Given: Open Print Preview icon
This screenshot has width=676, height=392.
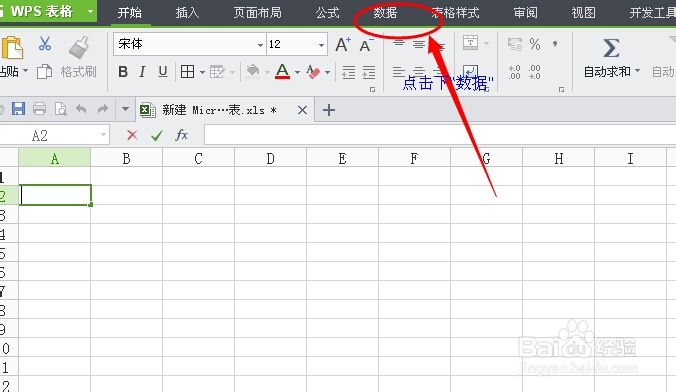Looking at the screenshot, I should coord(61,109).
